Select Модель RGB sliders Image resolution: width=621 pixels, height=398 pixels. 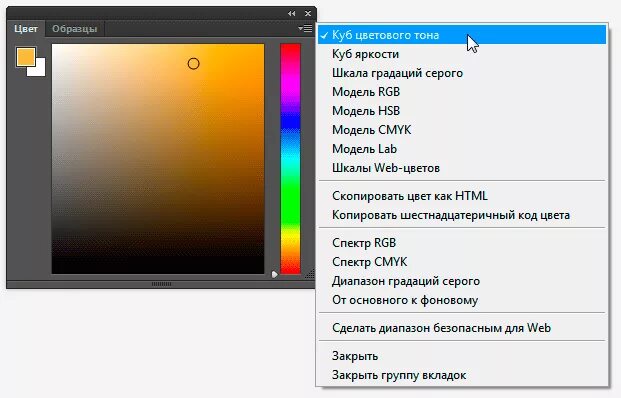point(462,92)
